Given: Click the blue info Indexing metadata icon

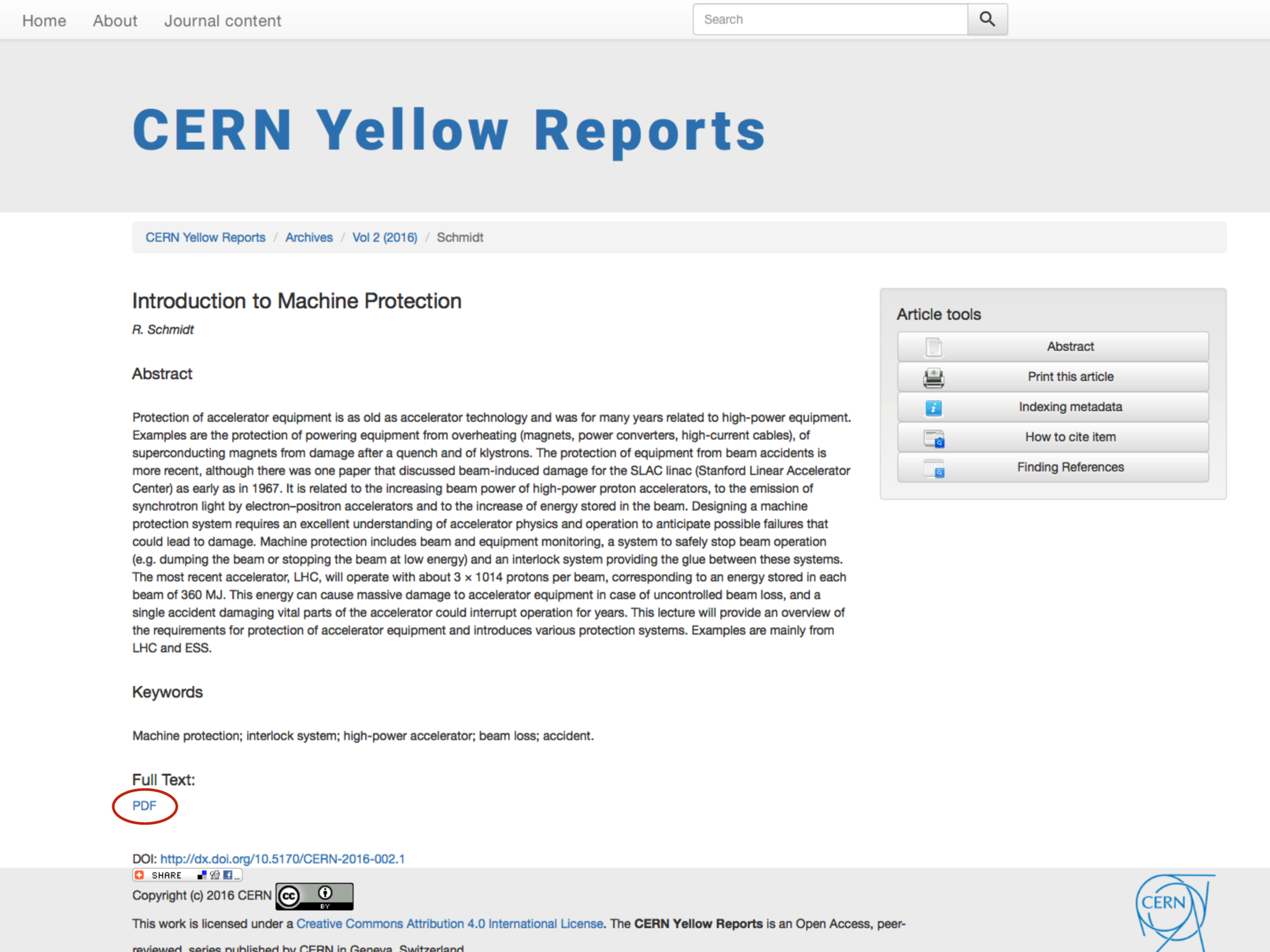Looking at the screenshot, I should click(x=934, y=407).
